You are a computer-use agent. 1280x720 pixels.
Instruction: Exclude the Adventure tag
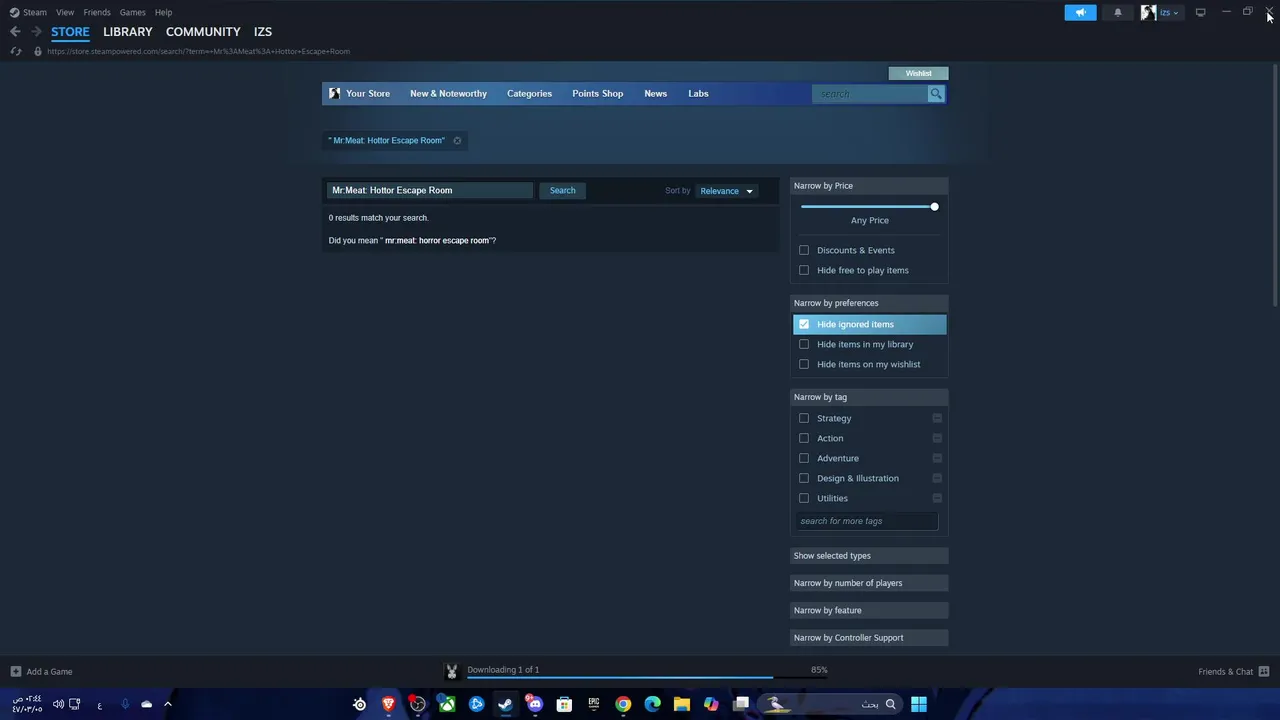(937, 458)
